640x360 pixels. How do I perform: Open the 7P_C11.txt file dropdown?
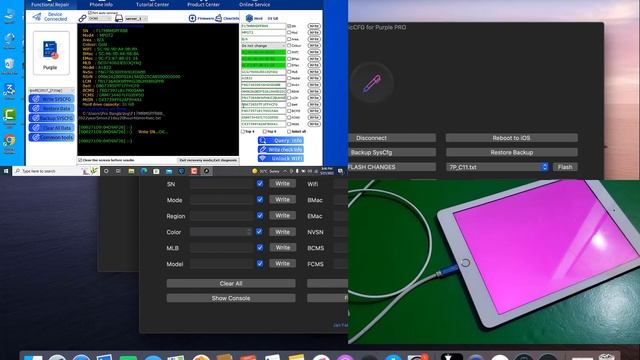point(497,167)
